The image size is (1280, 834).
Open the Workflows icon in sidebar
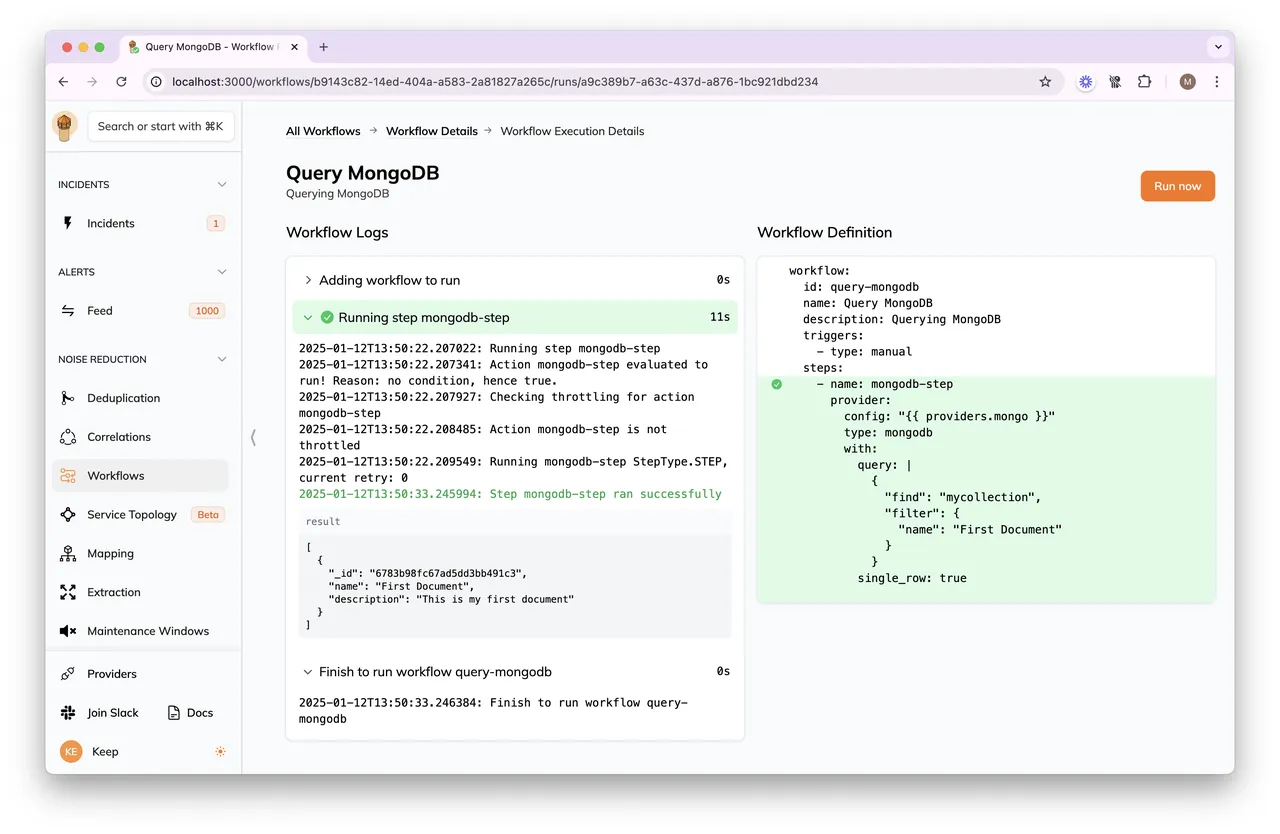pos(68,476)
